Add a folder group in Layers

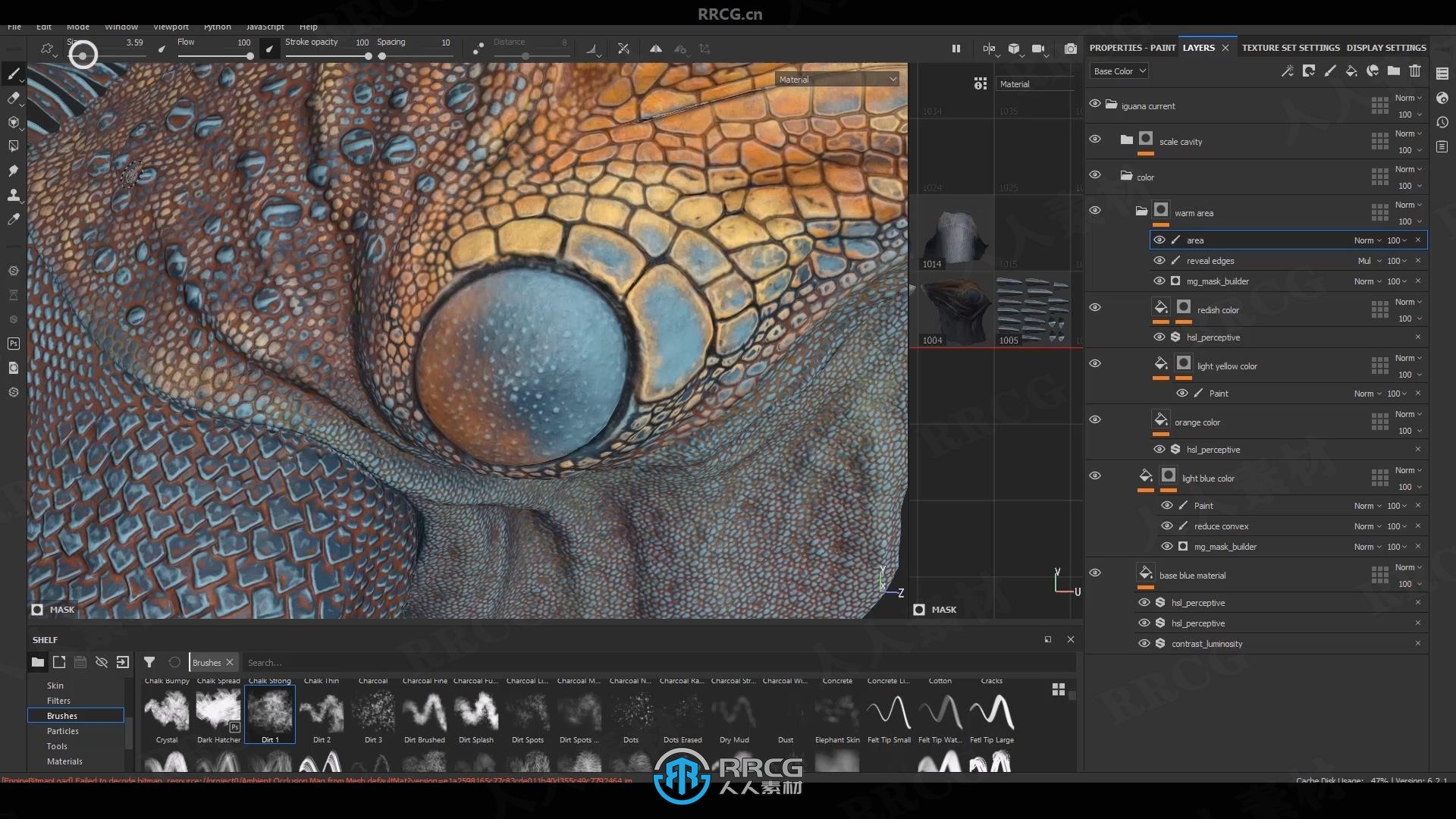1394,71
